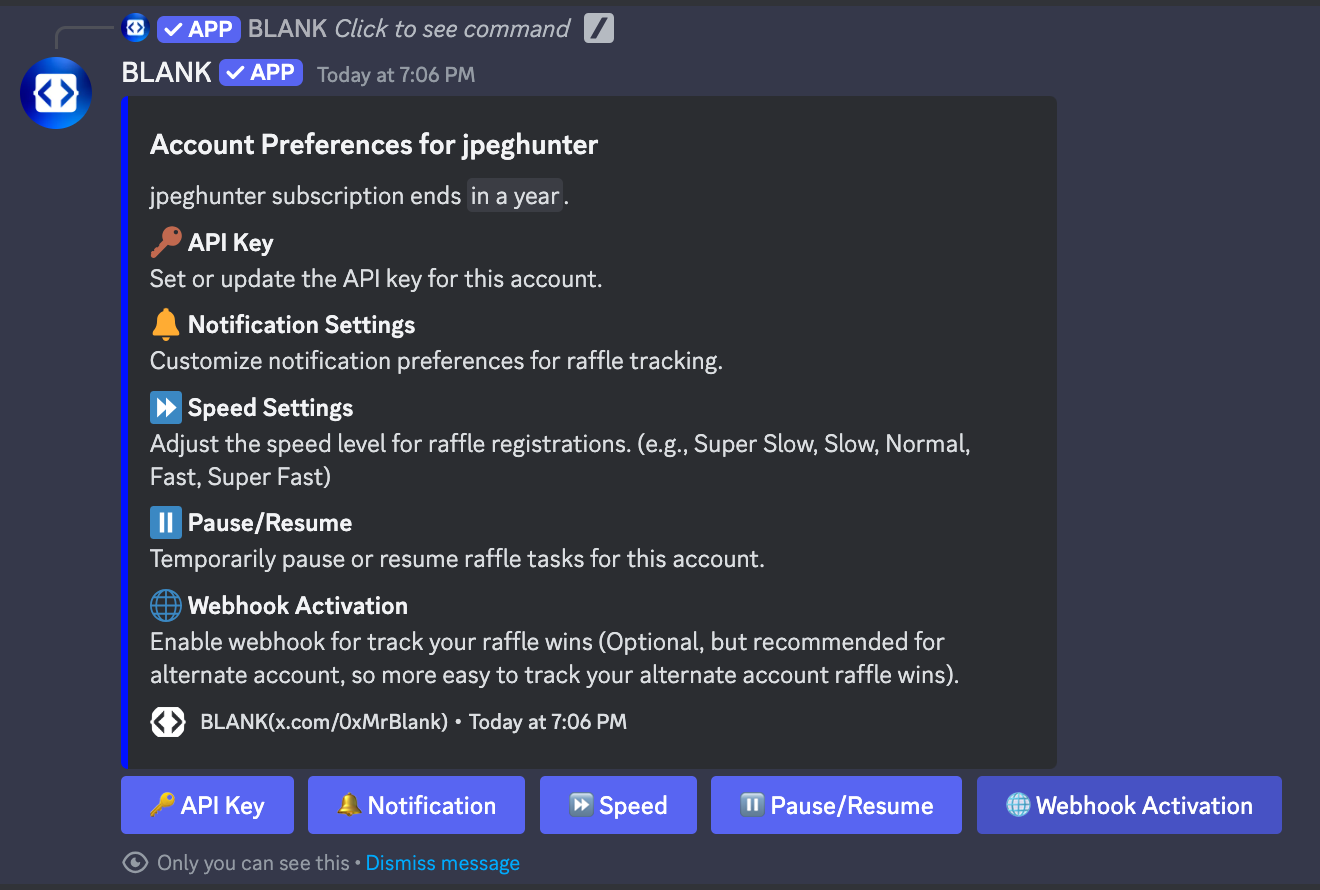Open the API Key button
Viewport: 1320px width, 890px height.
(x=207, y=805)
